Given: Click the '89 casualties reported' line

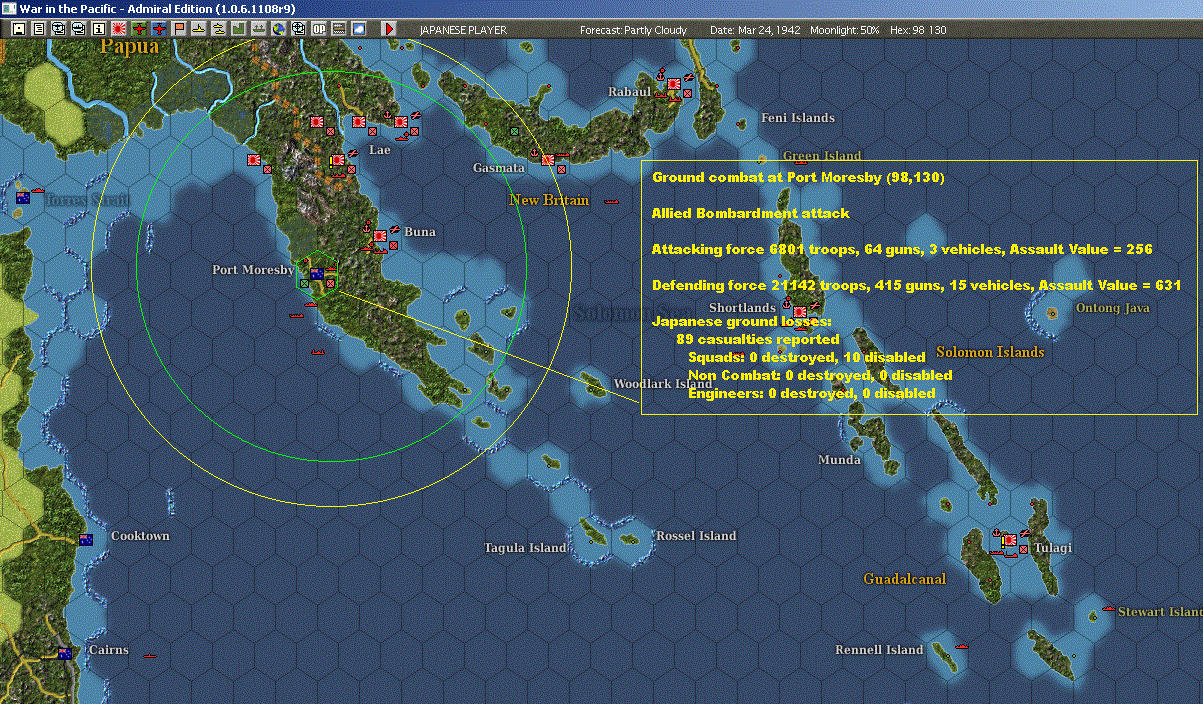Looking at the screenshot, I should (758, 340).
